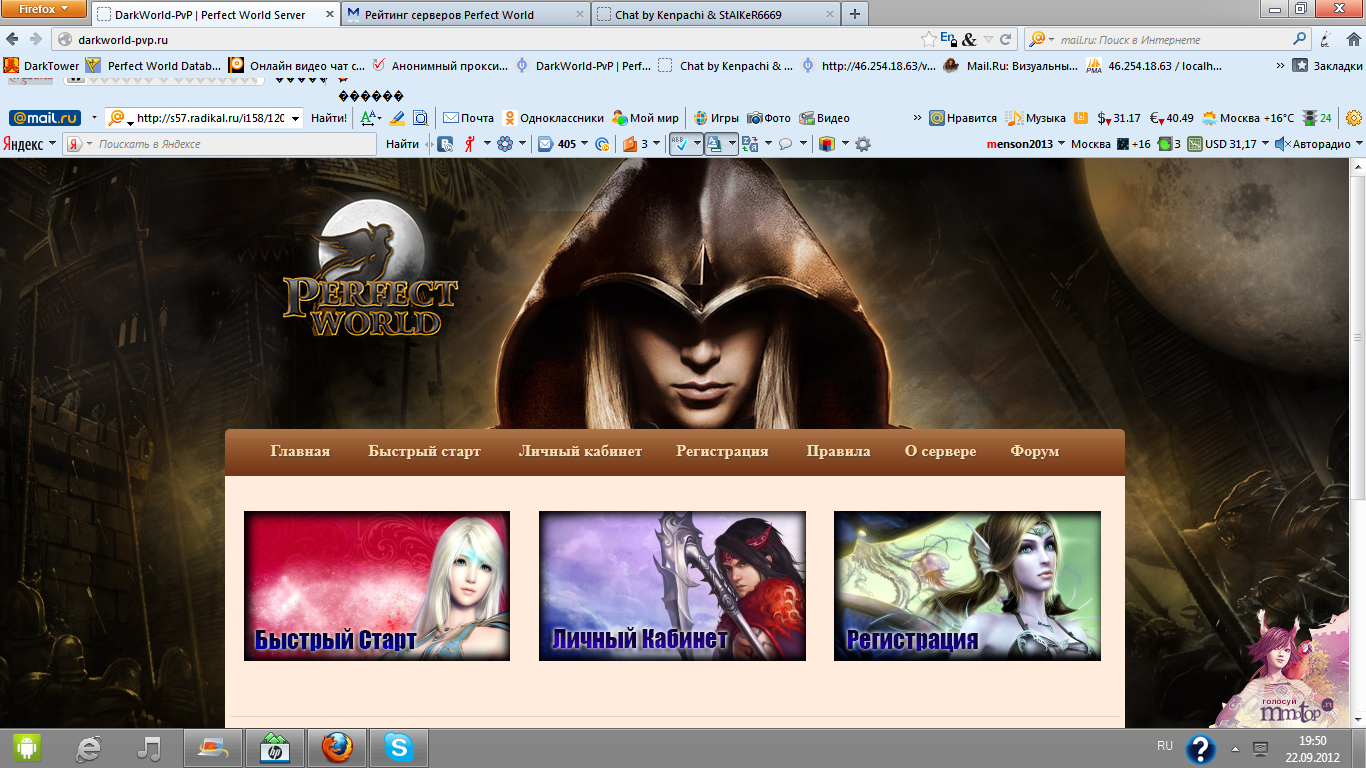The width and height of the screenshot is (1366, 768).
Task: Open Форум in the site navigation
Action: pyautogui.click(x=1034, y=451)
